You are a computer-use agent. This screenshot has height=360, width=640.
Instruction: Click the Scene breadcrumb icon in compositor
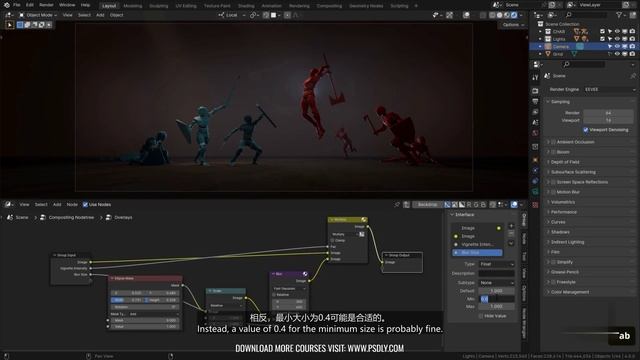10,218
